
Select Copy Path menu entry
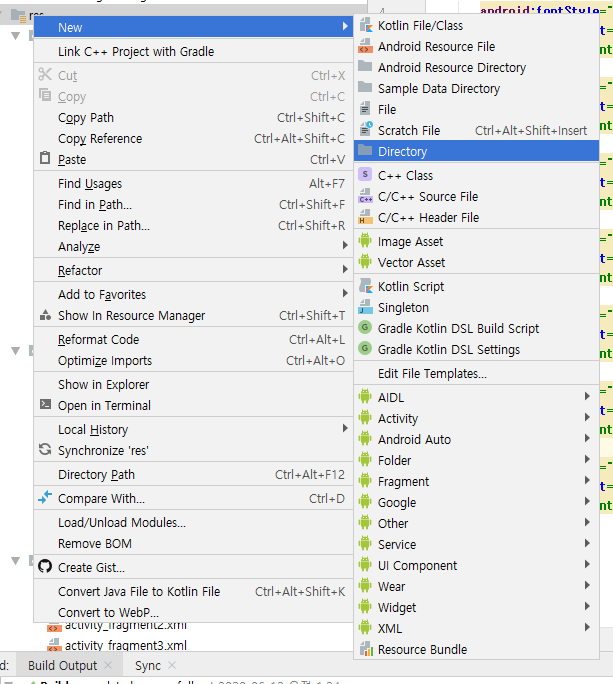[x=193, y=118]
